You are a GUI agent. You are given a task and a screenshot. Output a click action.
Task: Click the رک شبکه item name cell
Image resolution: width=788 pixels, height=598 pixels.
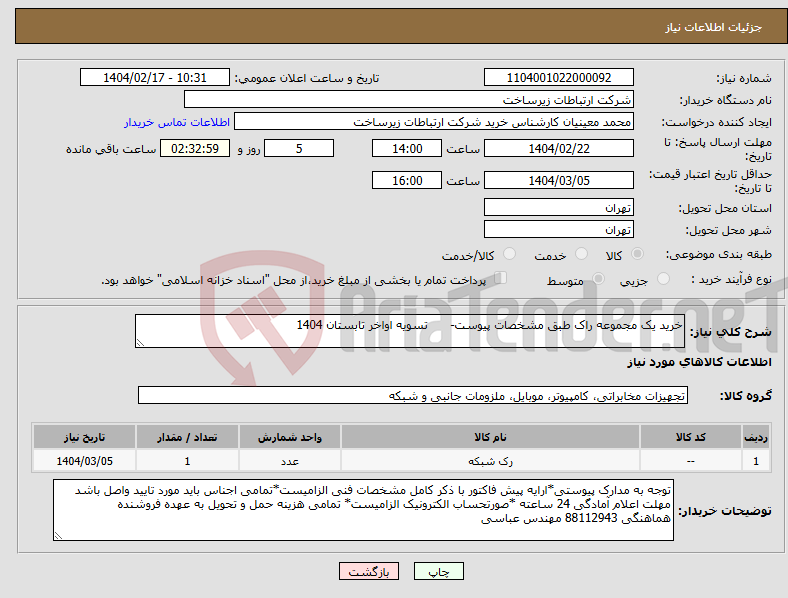tap(490, 461)
